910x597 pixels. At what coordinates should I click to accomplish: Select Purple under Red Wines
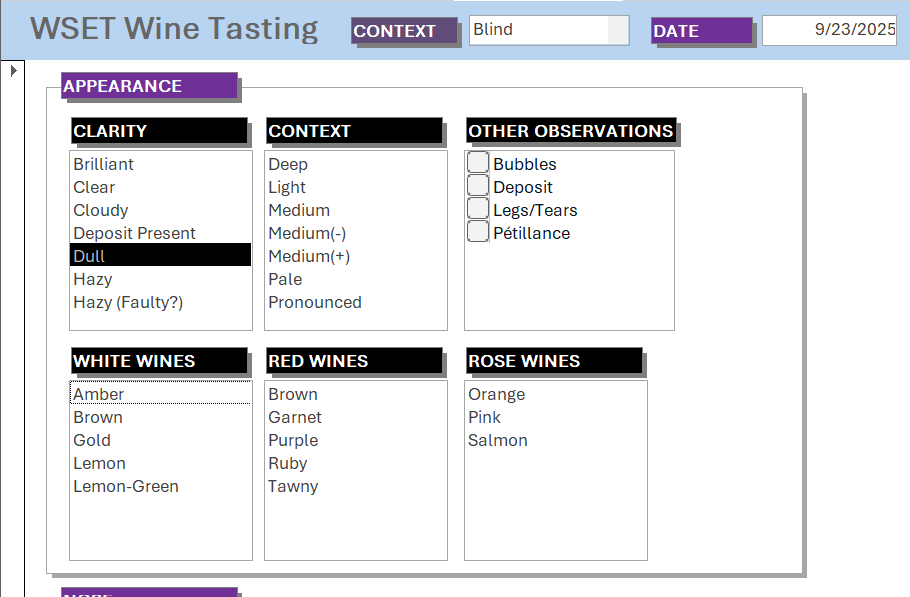tap(356, 440)
